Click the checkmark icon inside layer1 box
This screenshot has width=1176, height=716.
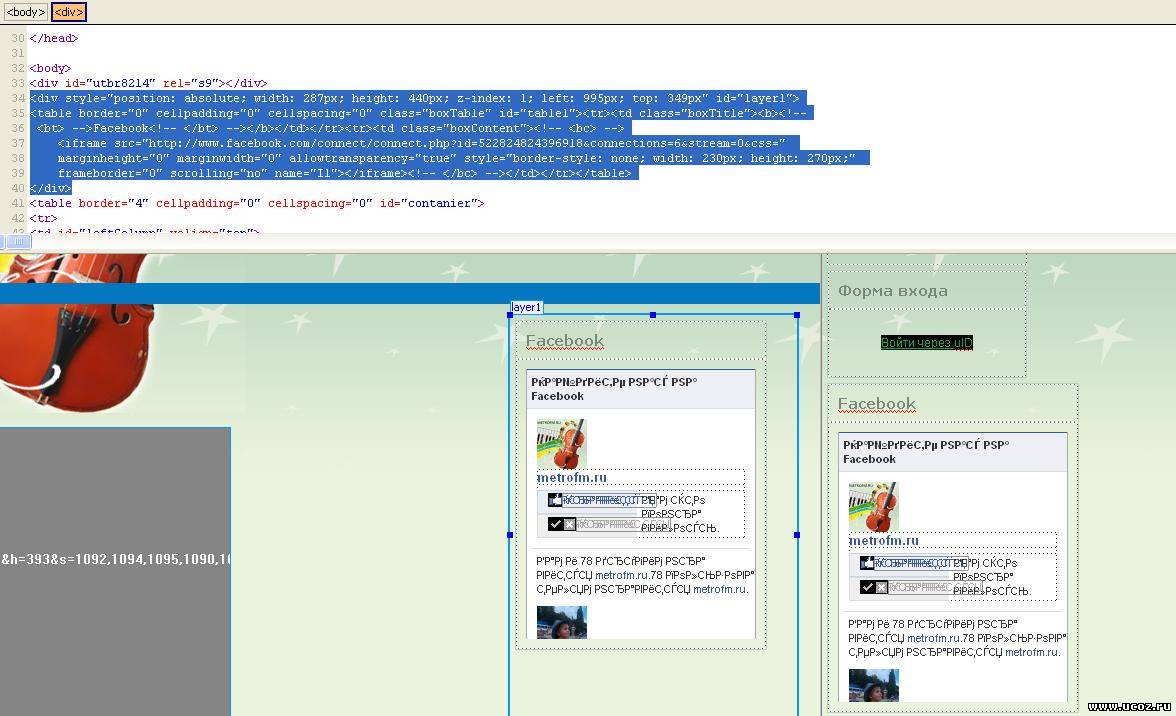coord(555,524)
